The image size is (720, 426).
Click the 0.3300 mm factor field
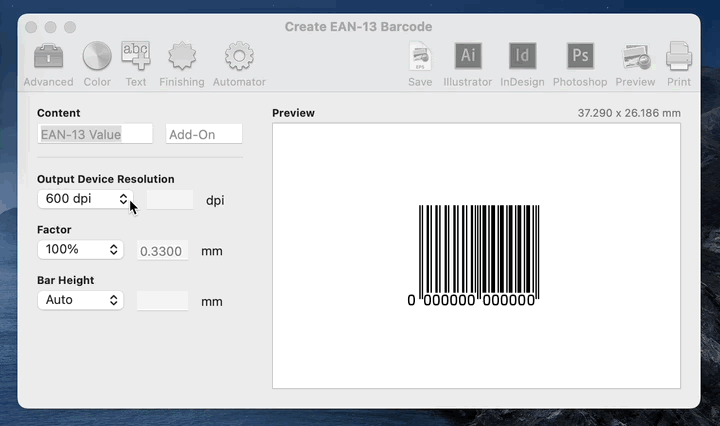[x=163, y=251]
